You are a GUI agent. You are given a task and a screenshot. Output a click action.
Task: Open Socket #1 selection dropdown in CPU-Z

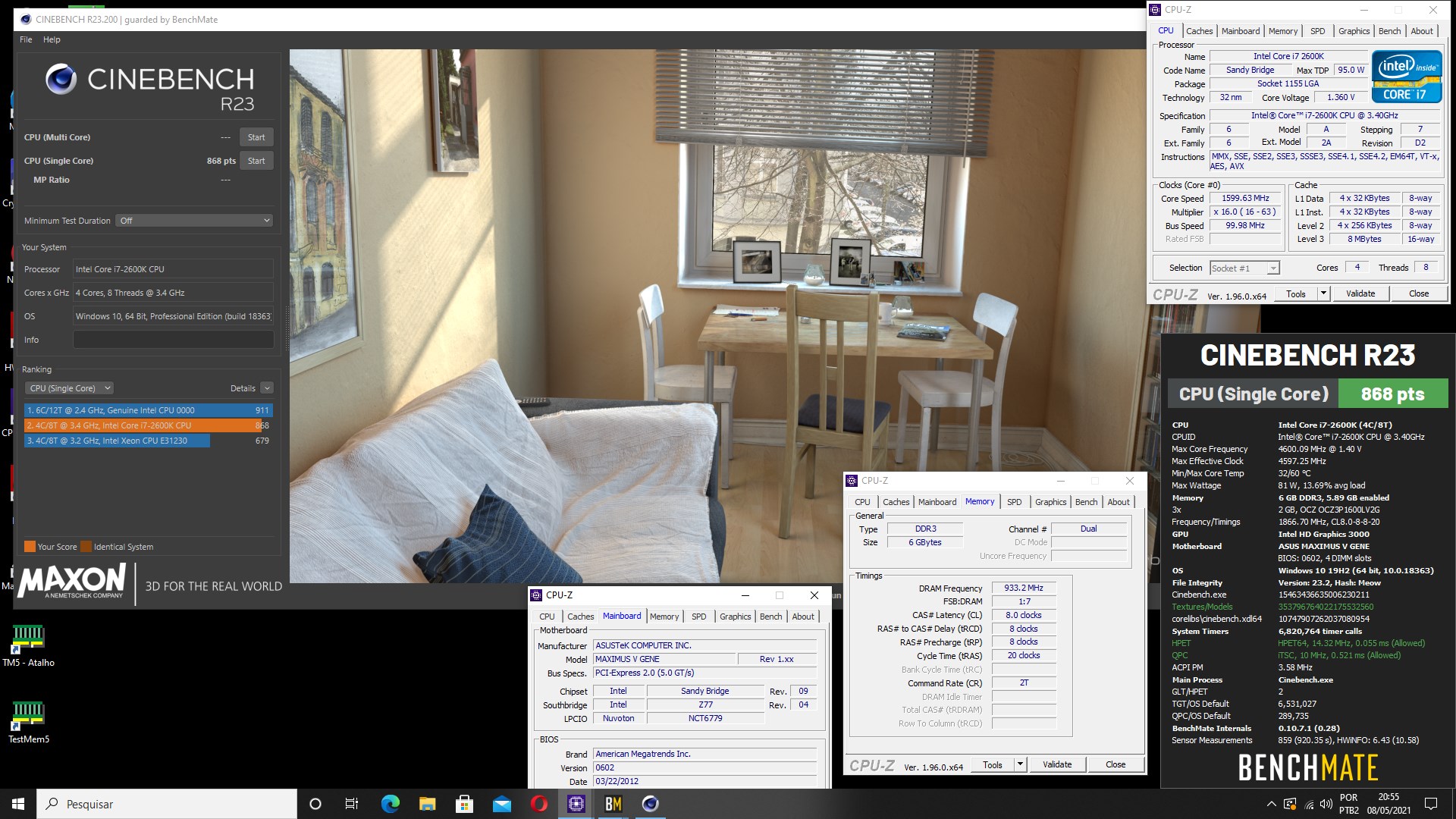[1244, 268]
